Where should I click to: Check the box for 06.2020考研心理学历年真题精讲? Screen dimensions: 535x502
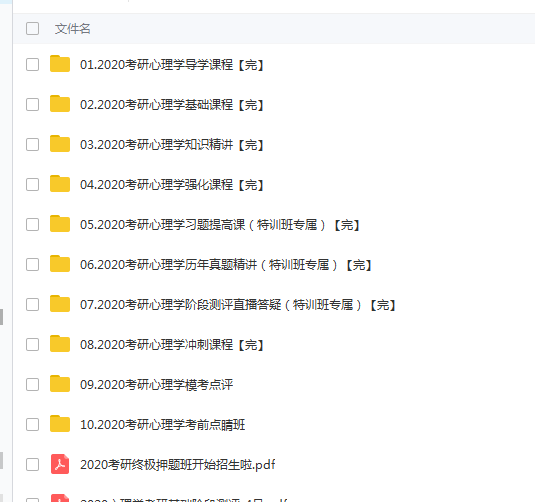point(32,264)
